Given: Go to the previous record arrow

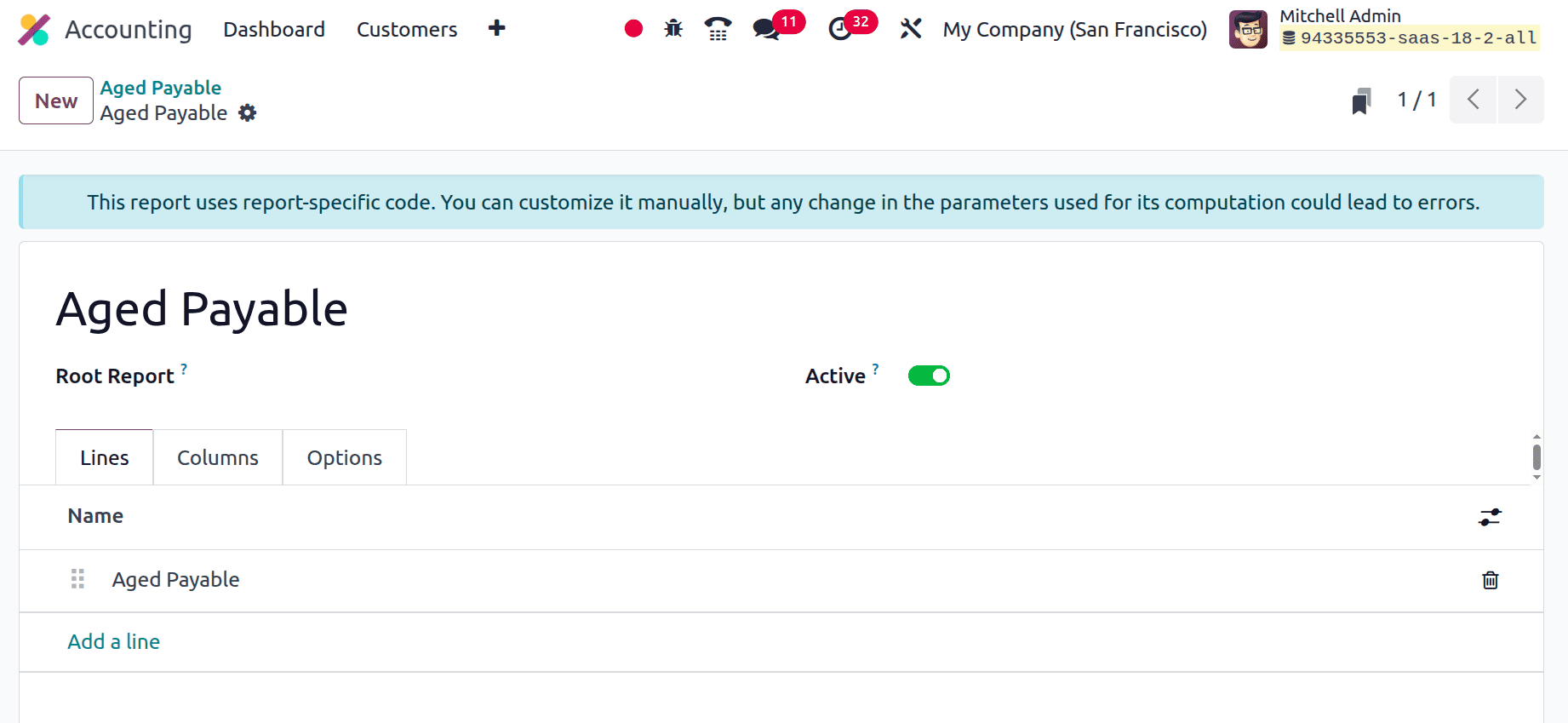Looking at the screenshot, I should (1474, 100).
